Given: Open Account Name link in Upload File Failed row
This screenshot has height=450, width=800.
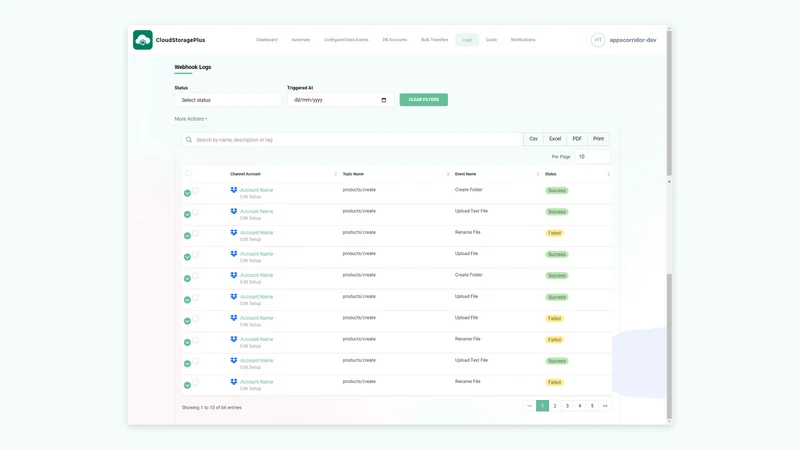Looking at the screenshot, I should tap(257, 318).
